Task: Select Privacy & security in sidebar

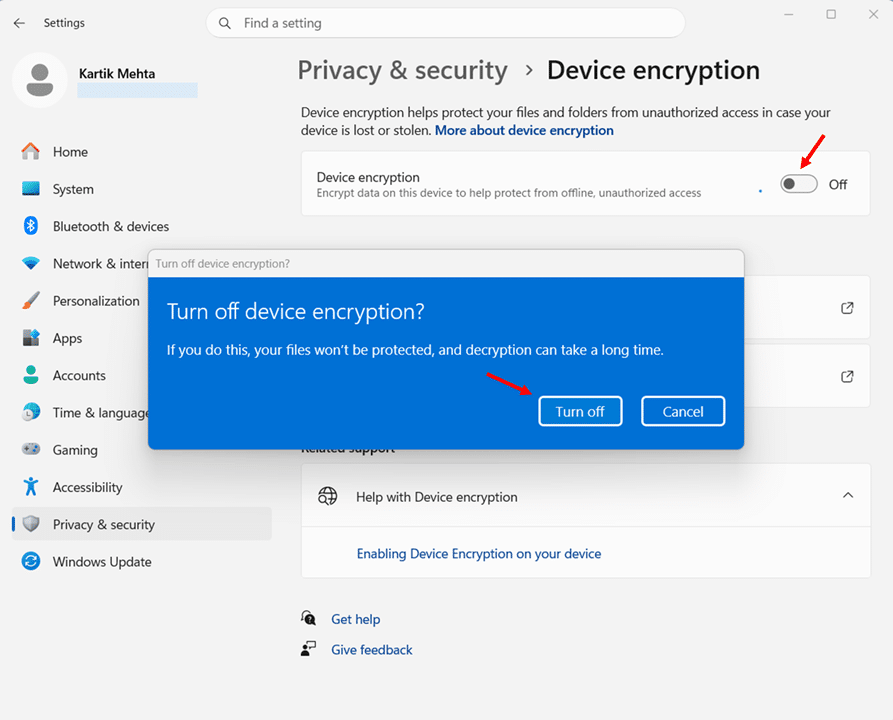Action: [103, 525]
